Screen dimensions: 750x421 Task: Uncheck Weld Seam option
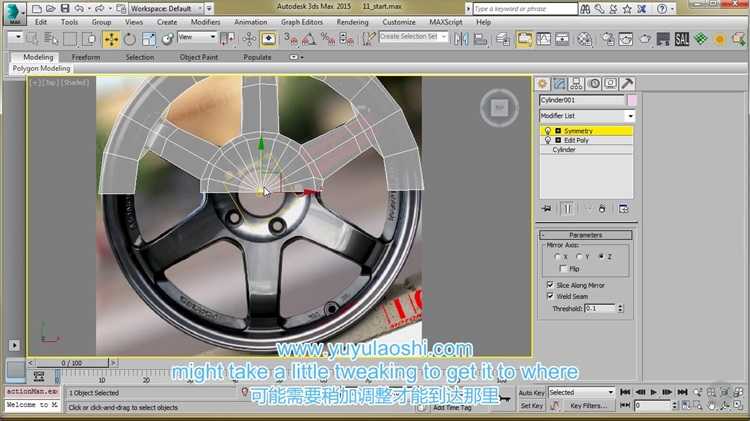[x=550, y=296]
